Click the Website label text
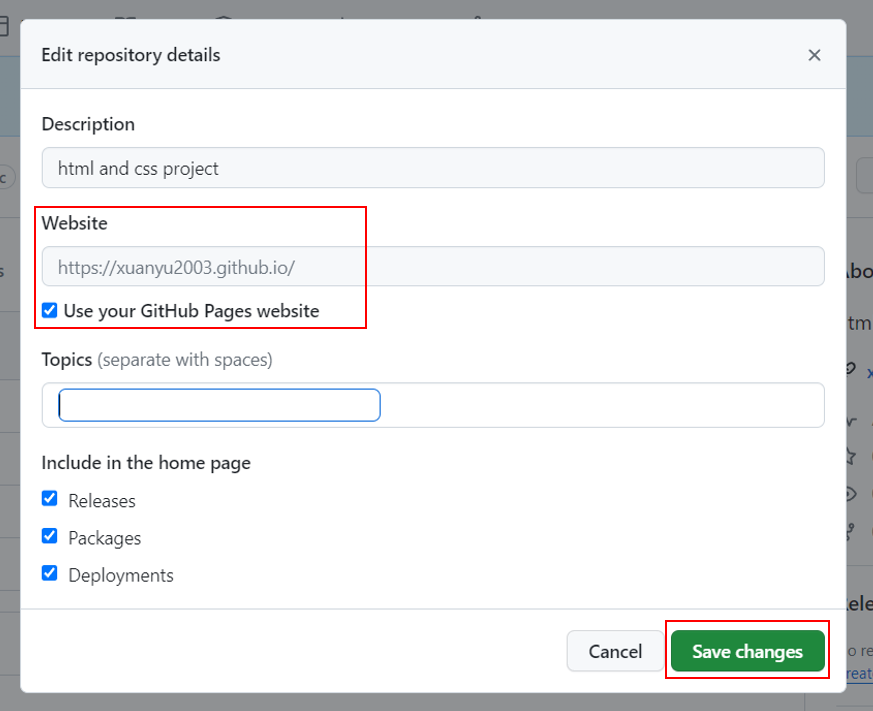The image size is (873, 711). pos(74,223)
